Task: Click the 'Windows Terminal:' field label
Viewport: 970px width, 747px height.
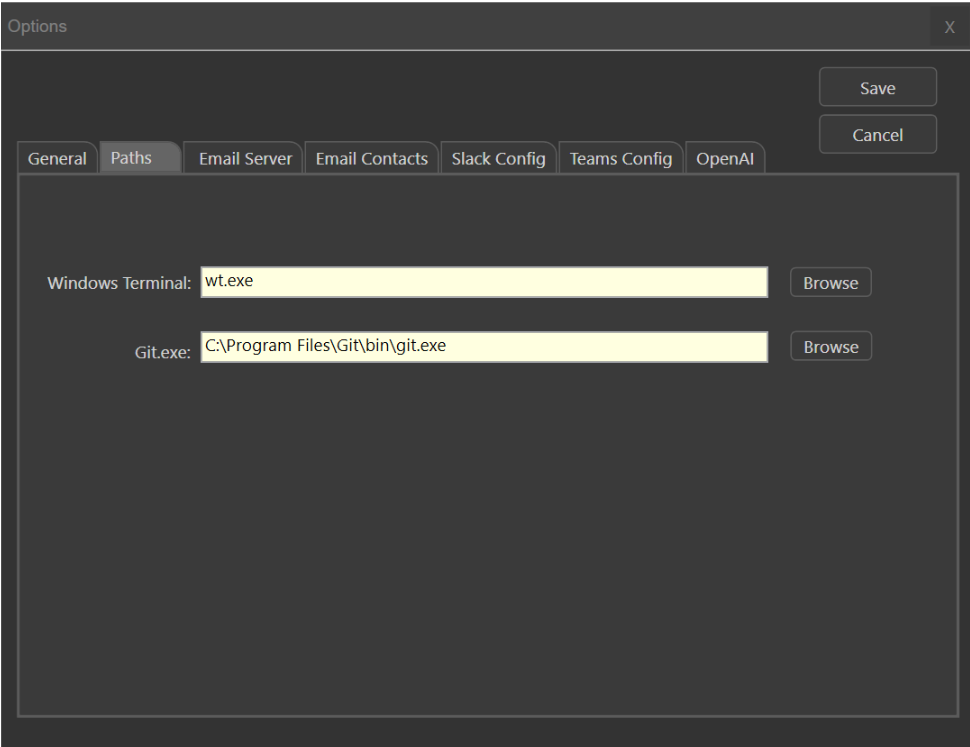Action: point(118,284)
